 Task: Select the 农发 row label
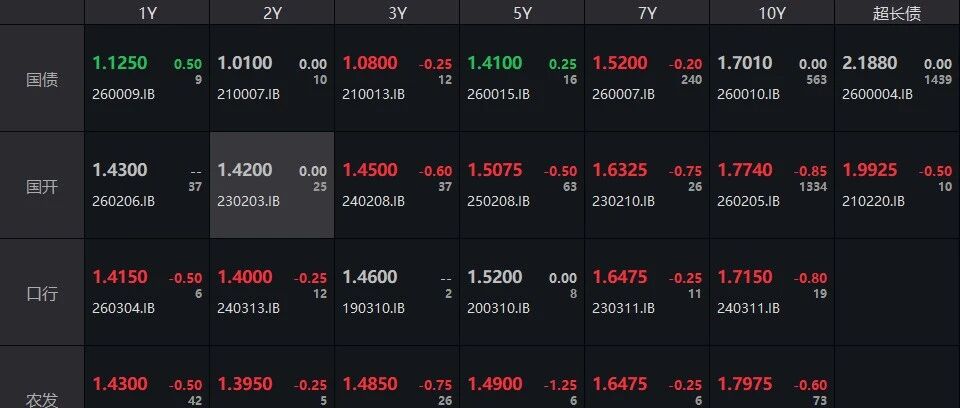click(x=42, y=400)
